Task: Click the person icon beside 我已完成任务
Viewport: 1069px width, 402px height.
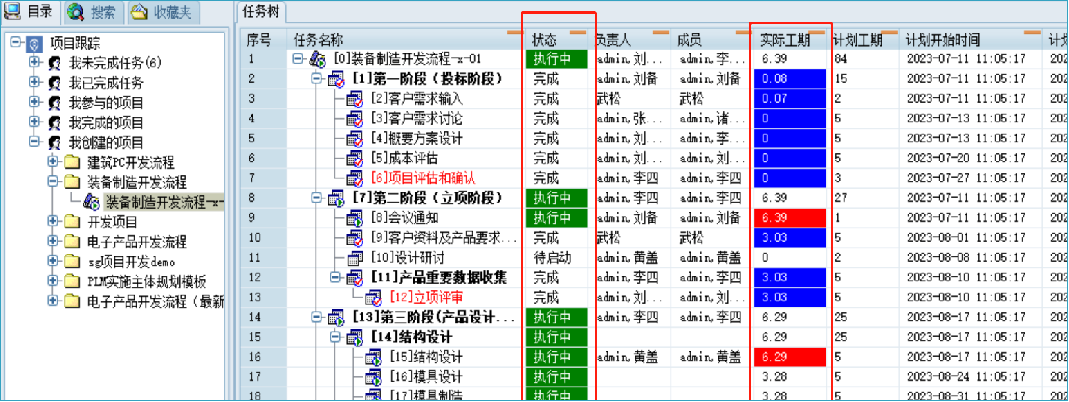Action: [55, 83]
